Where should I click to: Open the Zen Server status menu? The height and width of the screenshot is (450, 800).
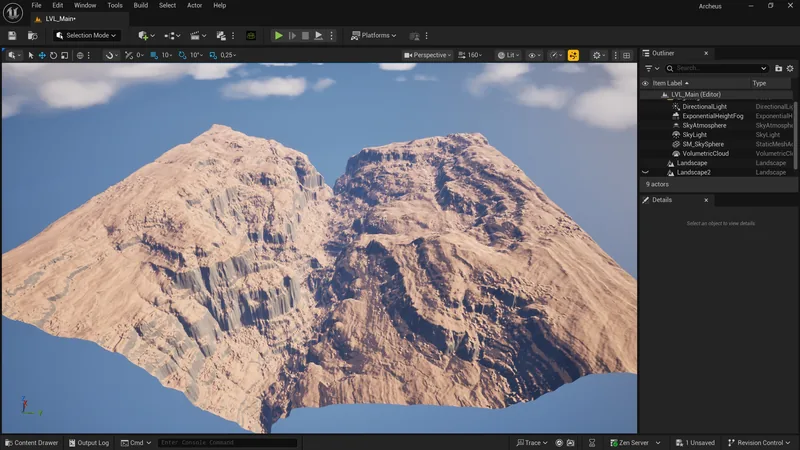click(x=635, y=443)
